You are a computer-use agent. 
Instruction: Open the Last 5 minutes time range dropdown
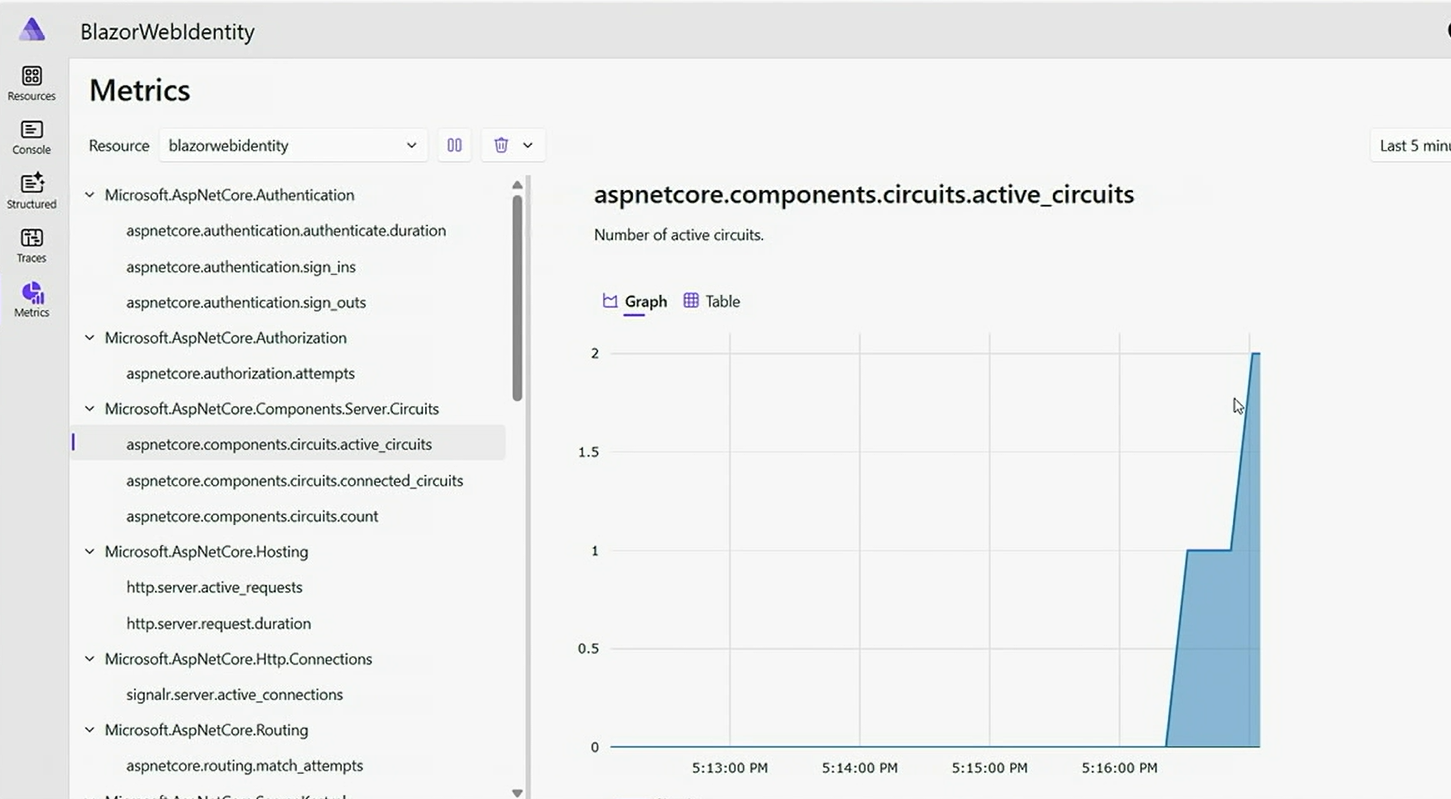(x=1412, y=145)
